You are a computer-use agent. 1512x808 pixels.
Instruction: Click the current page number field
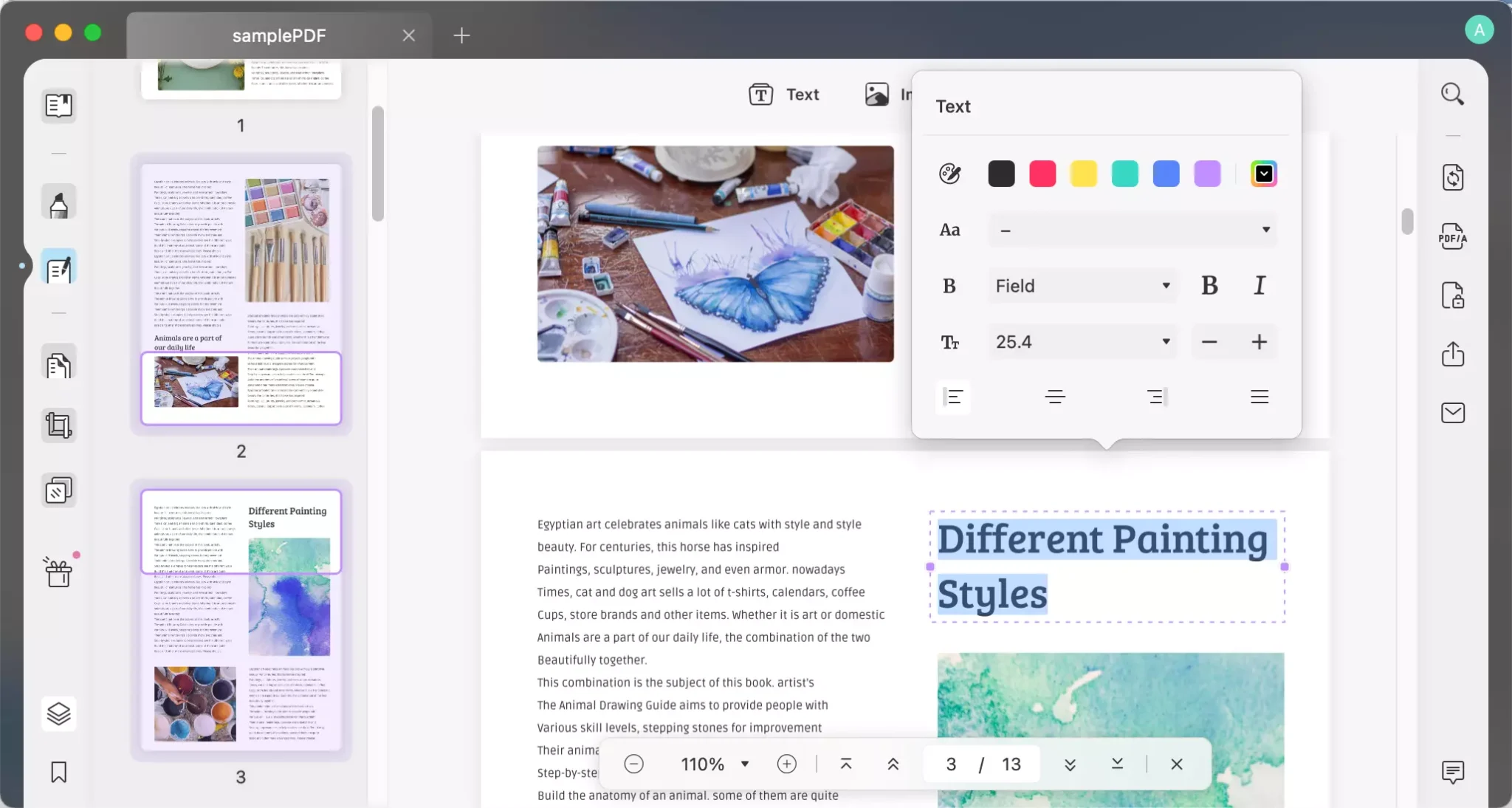coord(951,764)
